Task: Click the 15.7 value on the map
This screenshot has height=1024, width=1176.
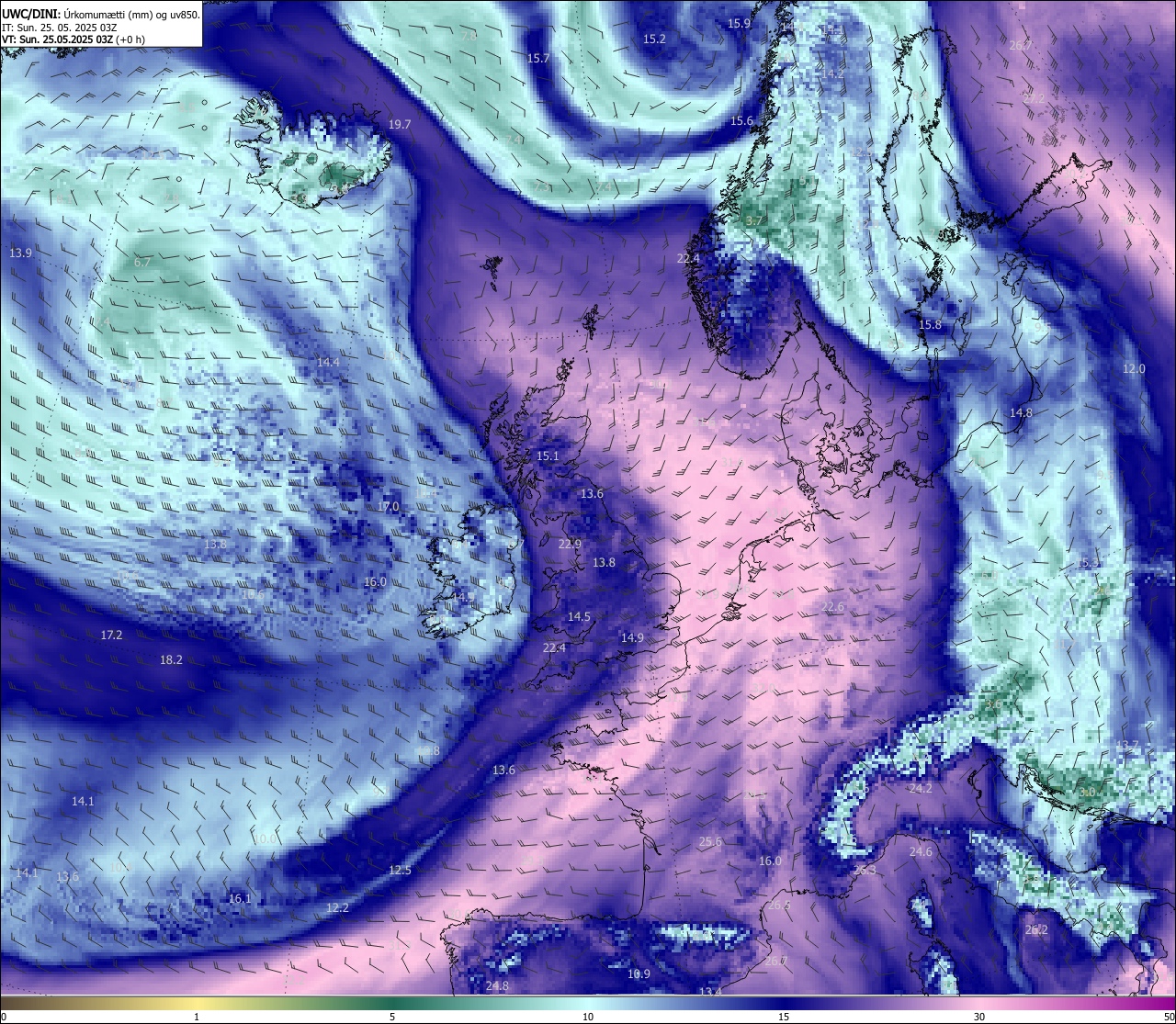Action: pos(538,58)
